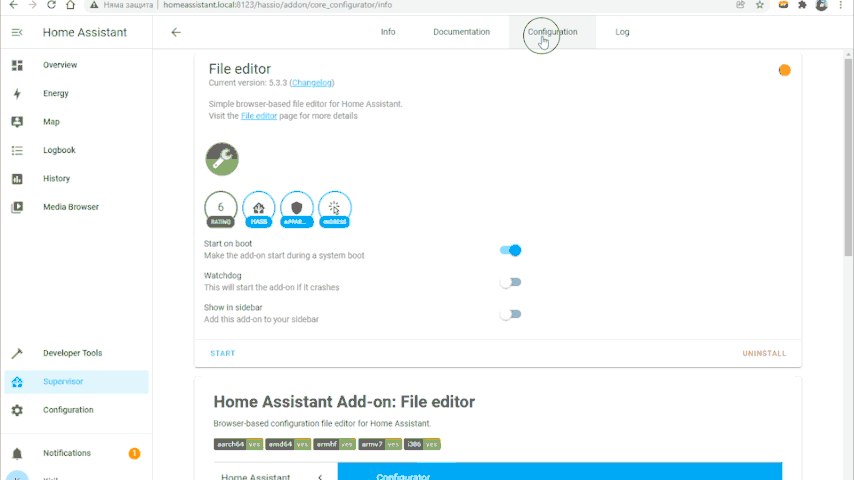Select History in the sidebar
Viewport: 854px width, 480px height.
coord(76,179)
